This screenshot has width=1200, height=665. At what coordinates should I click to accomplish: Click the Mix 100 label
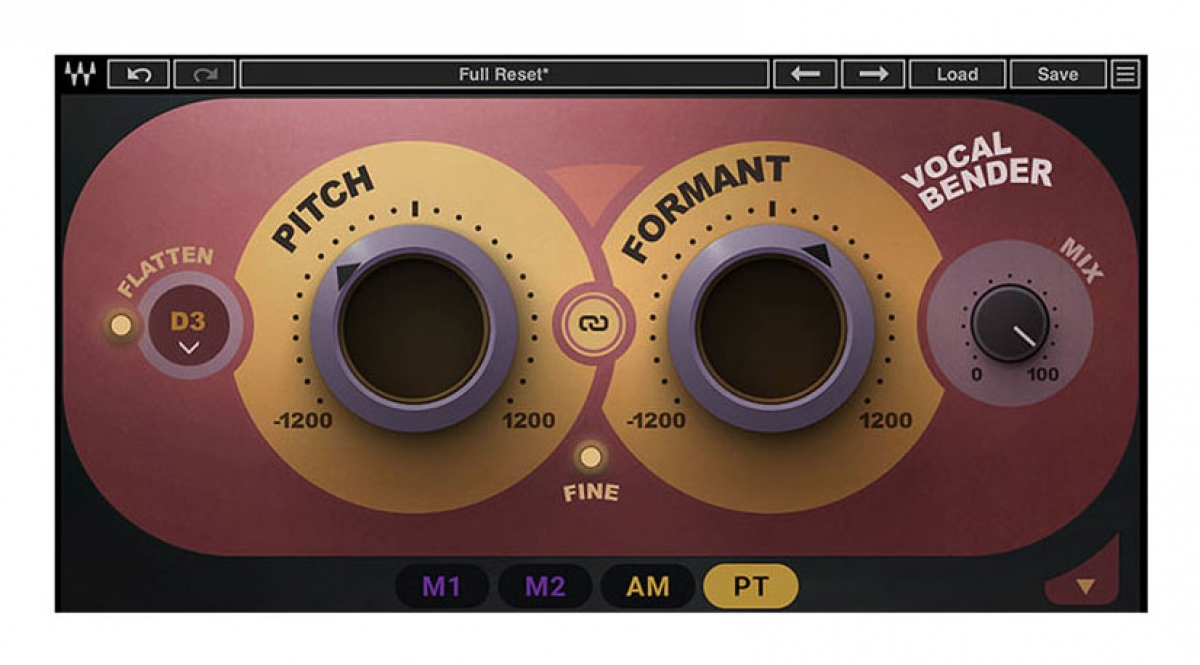click(x=1043, y=375)
